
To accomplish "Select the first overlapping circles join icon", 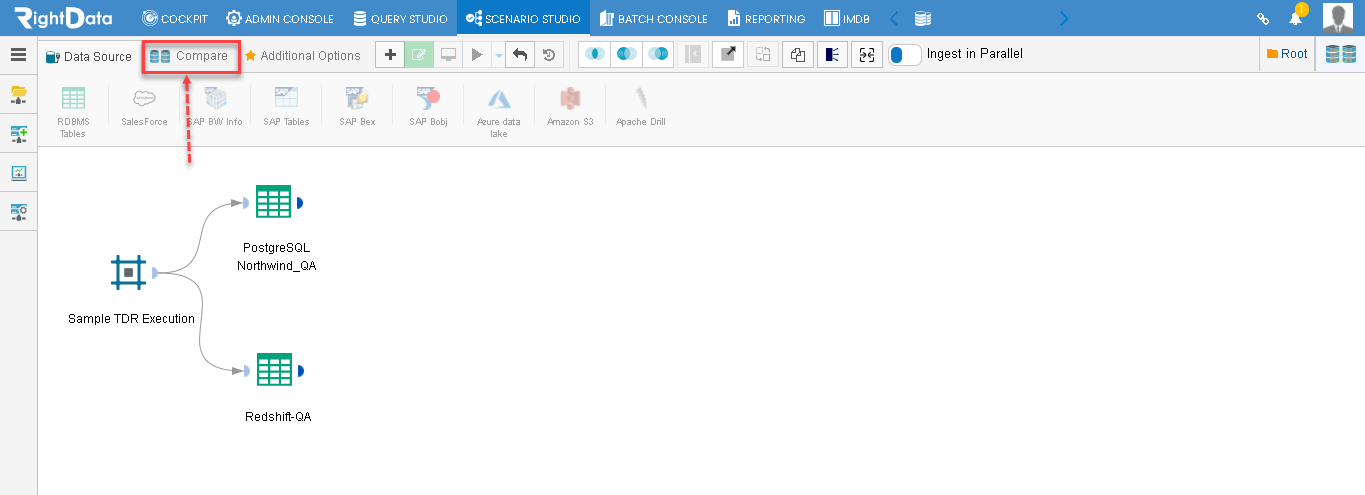I will pyautogui.click(x=594, y=55).
